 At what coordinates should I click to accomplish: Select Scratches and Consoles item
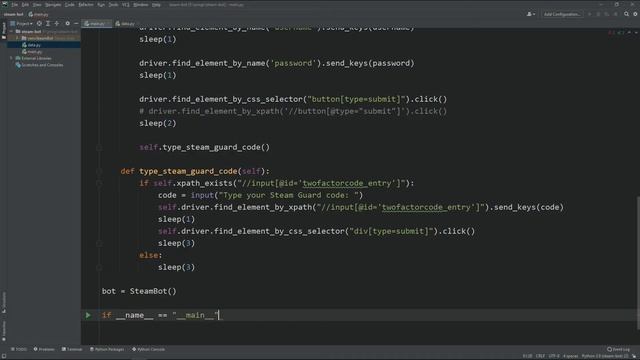click(39, 65)
